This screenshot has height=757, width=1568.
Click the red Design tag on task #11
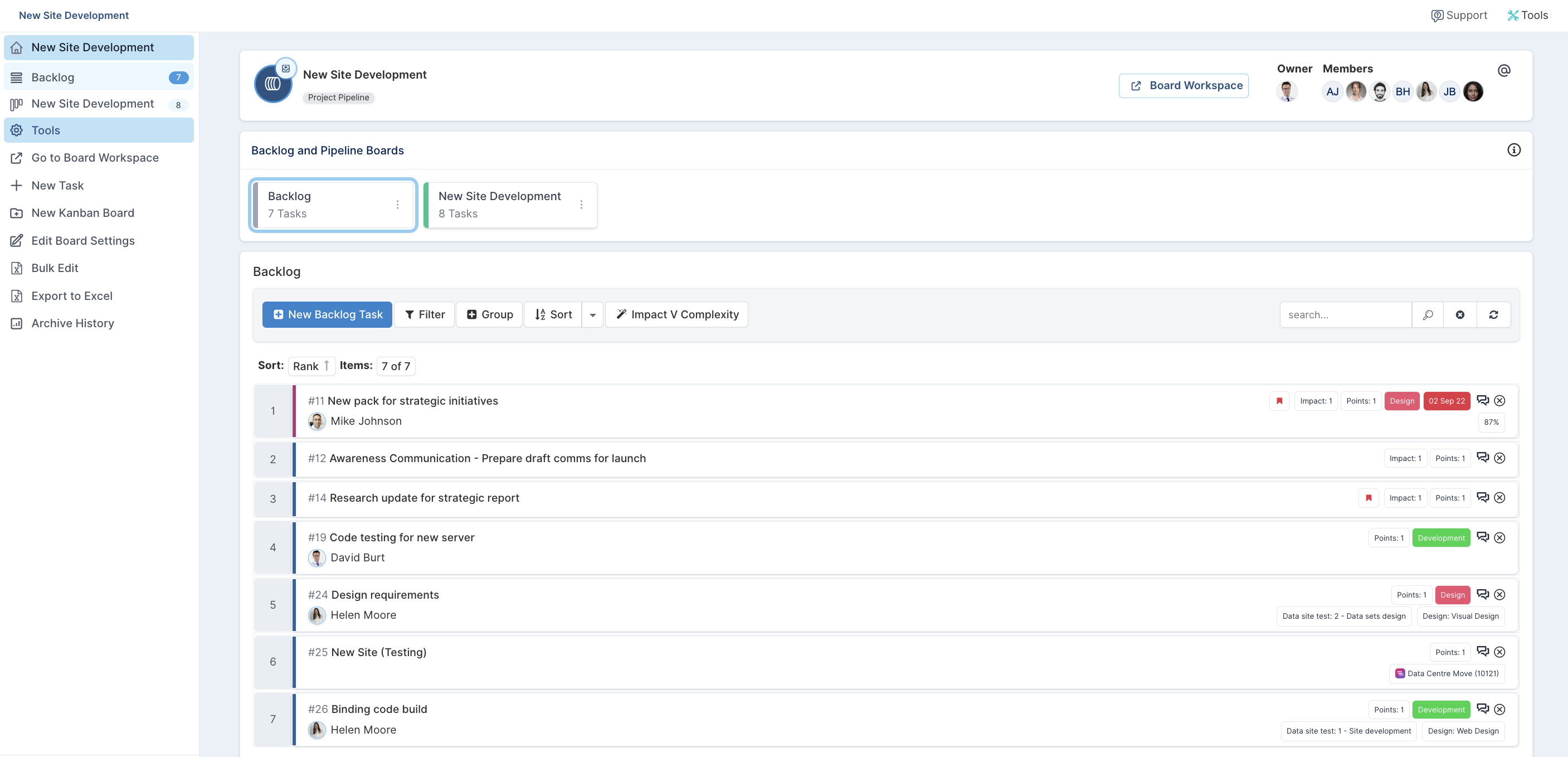point(1402,401)
